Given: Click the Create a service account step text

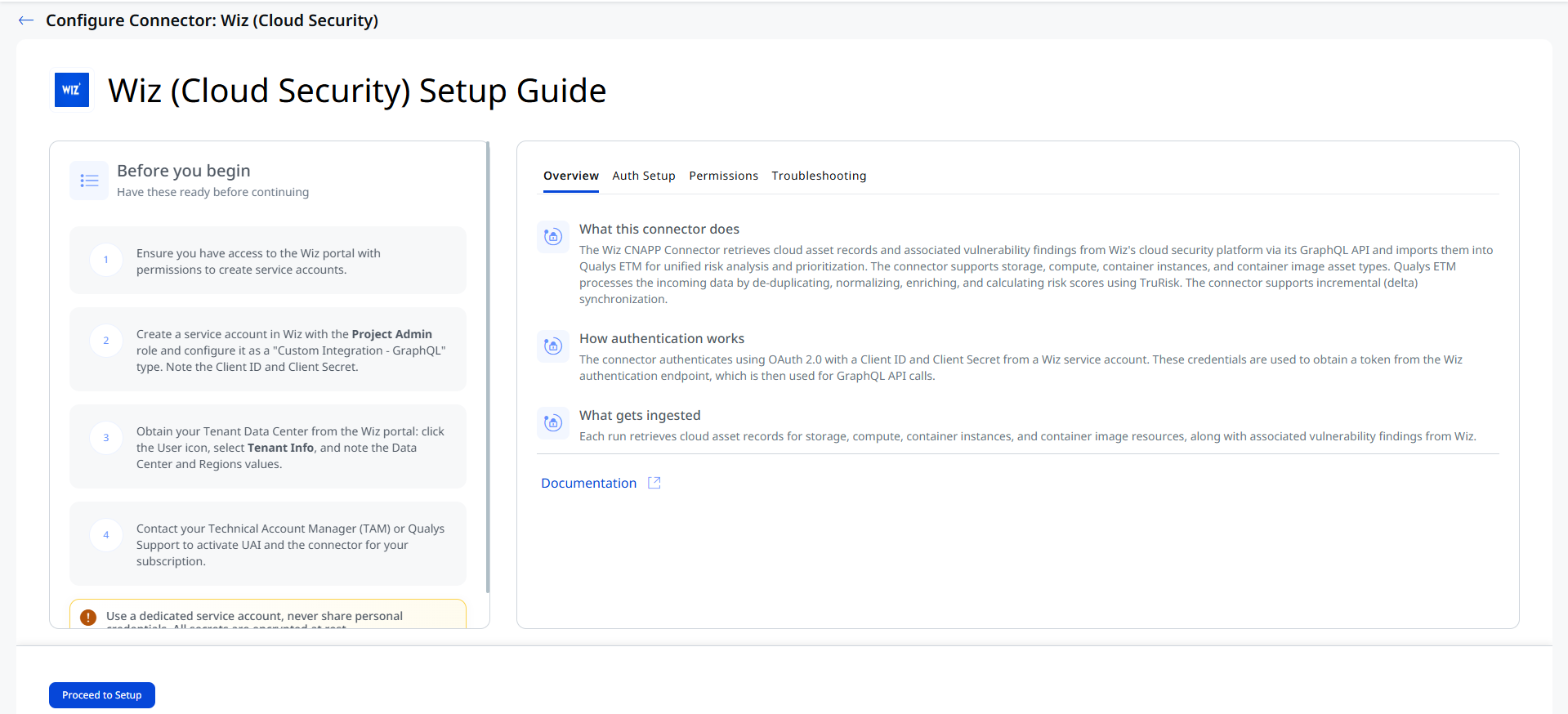Looking at the screenshot, I should coord(291,350).
